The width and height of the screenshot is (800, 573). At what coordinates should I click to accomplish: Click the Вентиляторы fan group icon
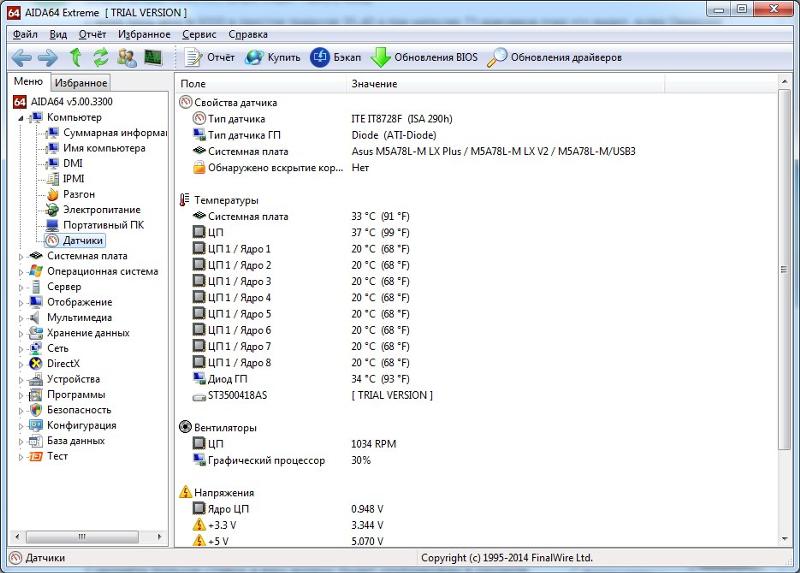pos(185,427)
